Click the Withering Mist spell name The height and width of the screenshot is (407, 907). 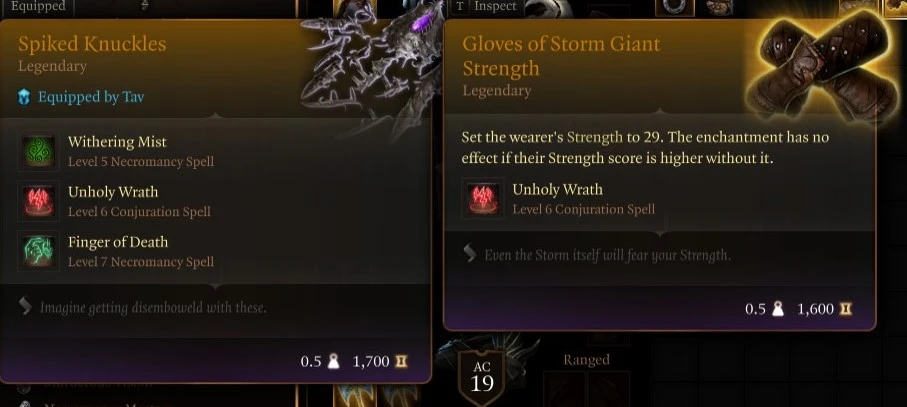point(117,142)
